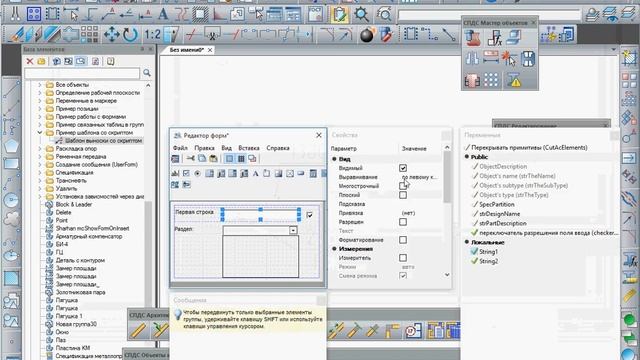Open the 1:2 scale tool
The image size is (640, 360).
(153, 34)
